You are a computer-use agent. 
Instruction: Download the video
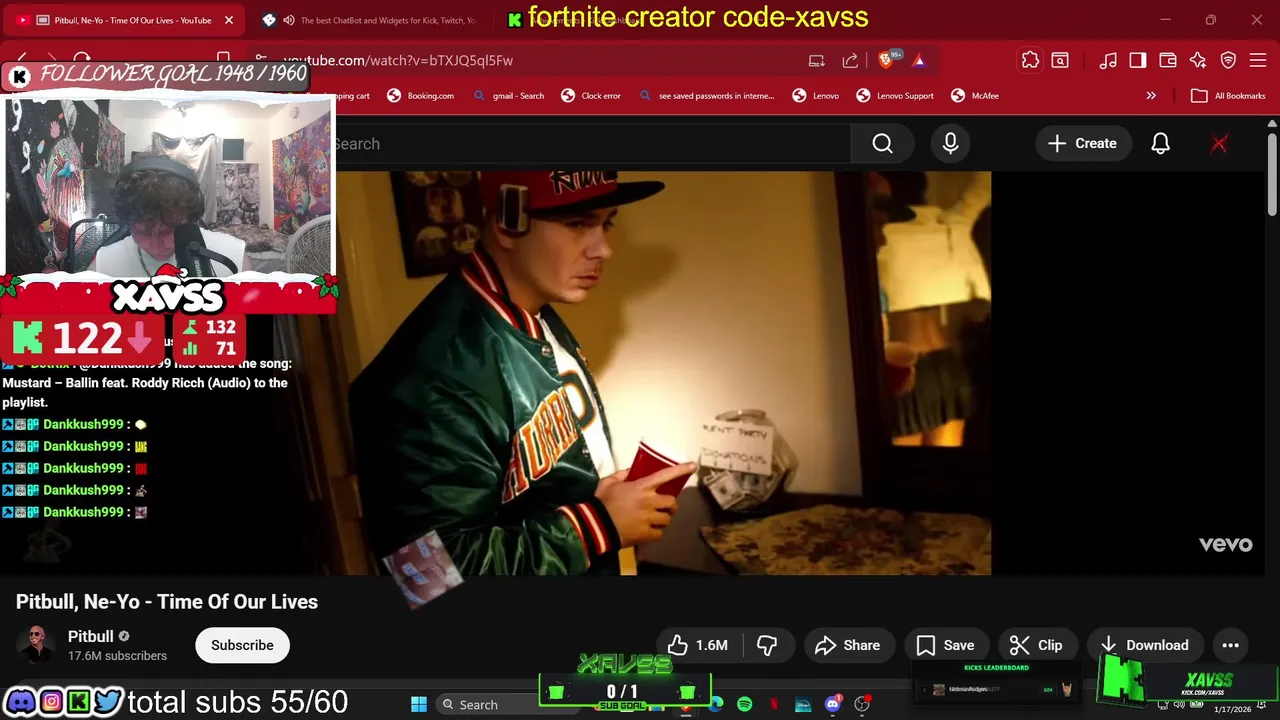coord(1144,645)
